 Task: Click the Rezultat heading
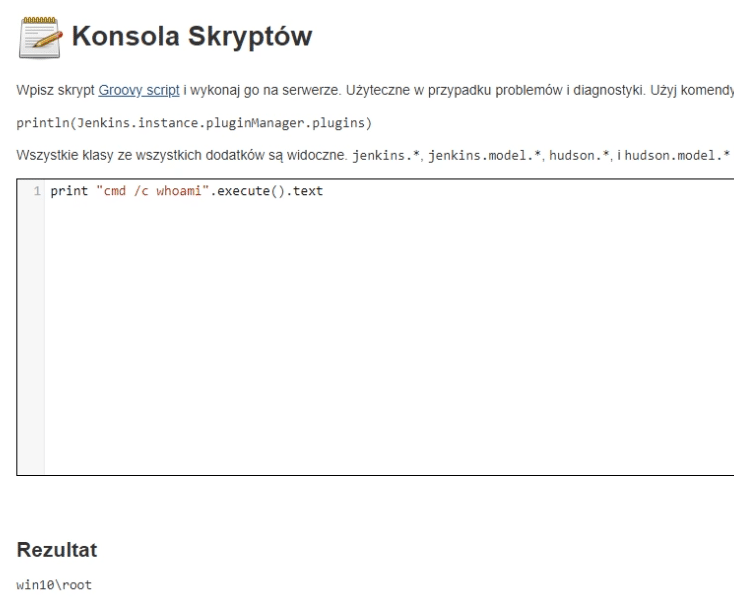(x=57, y=550)
